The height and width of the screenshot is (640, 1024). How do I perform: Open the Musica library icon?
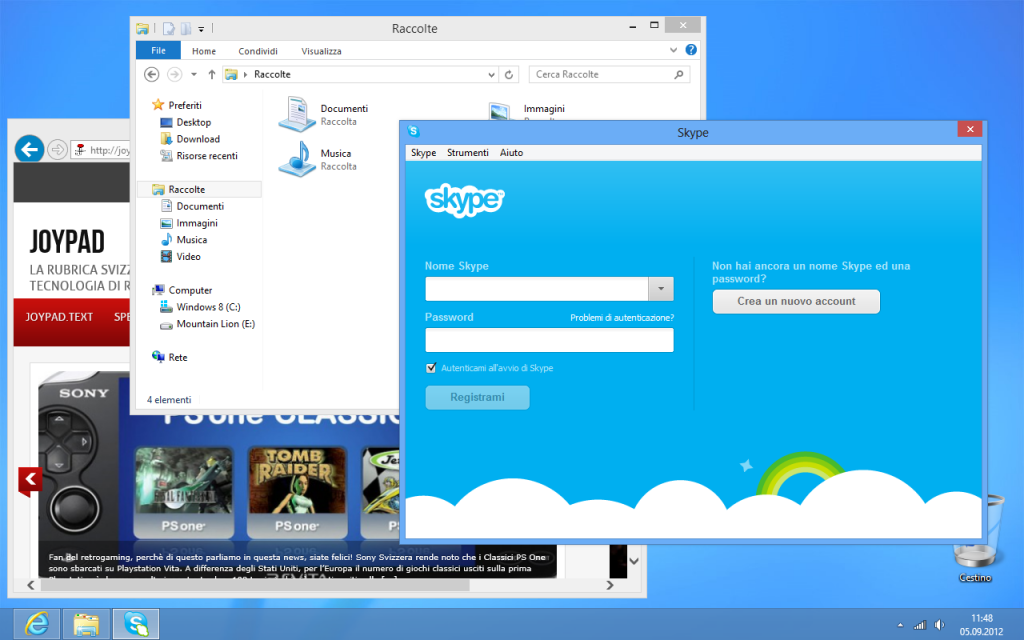click(298, 159)
